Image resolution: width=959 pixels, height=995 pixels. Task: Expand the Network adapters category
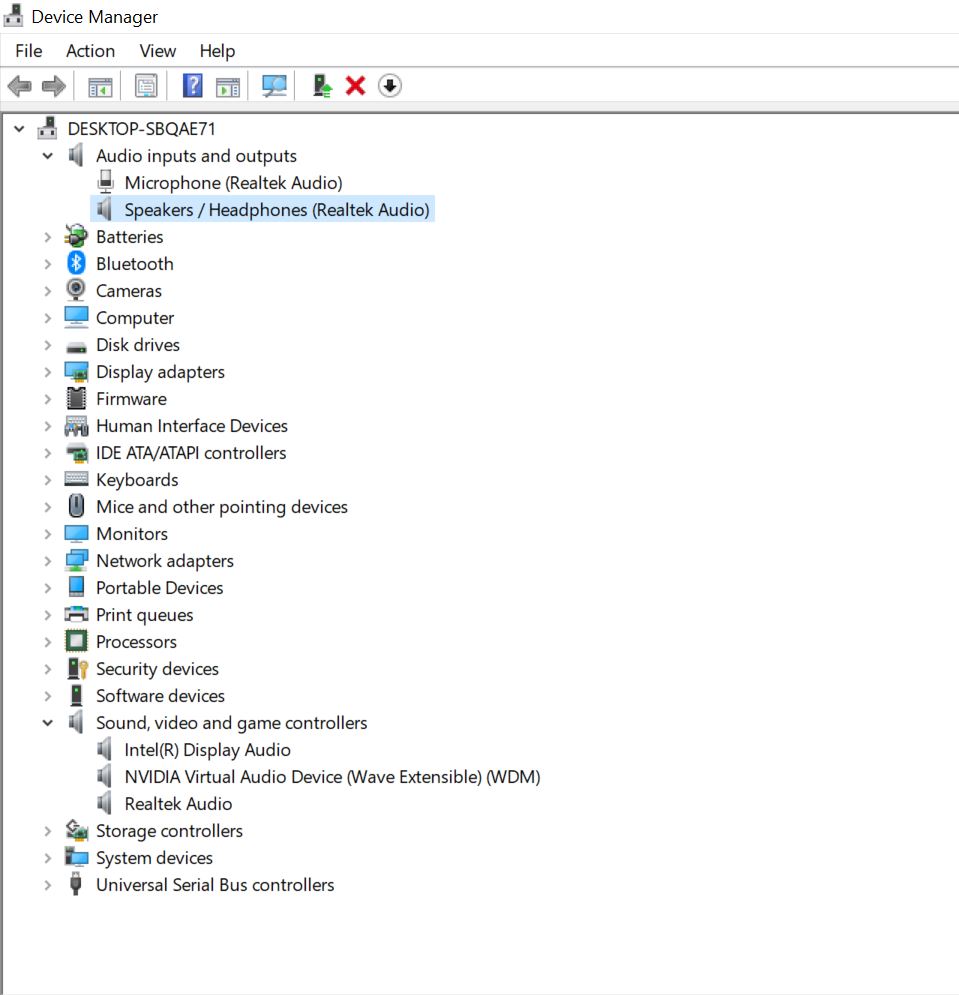tap(48, 561)
